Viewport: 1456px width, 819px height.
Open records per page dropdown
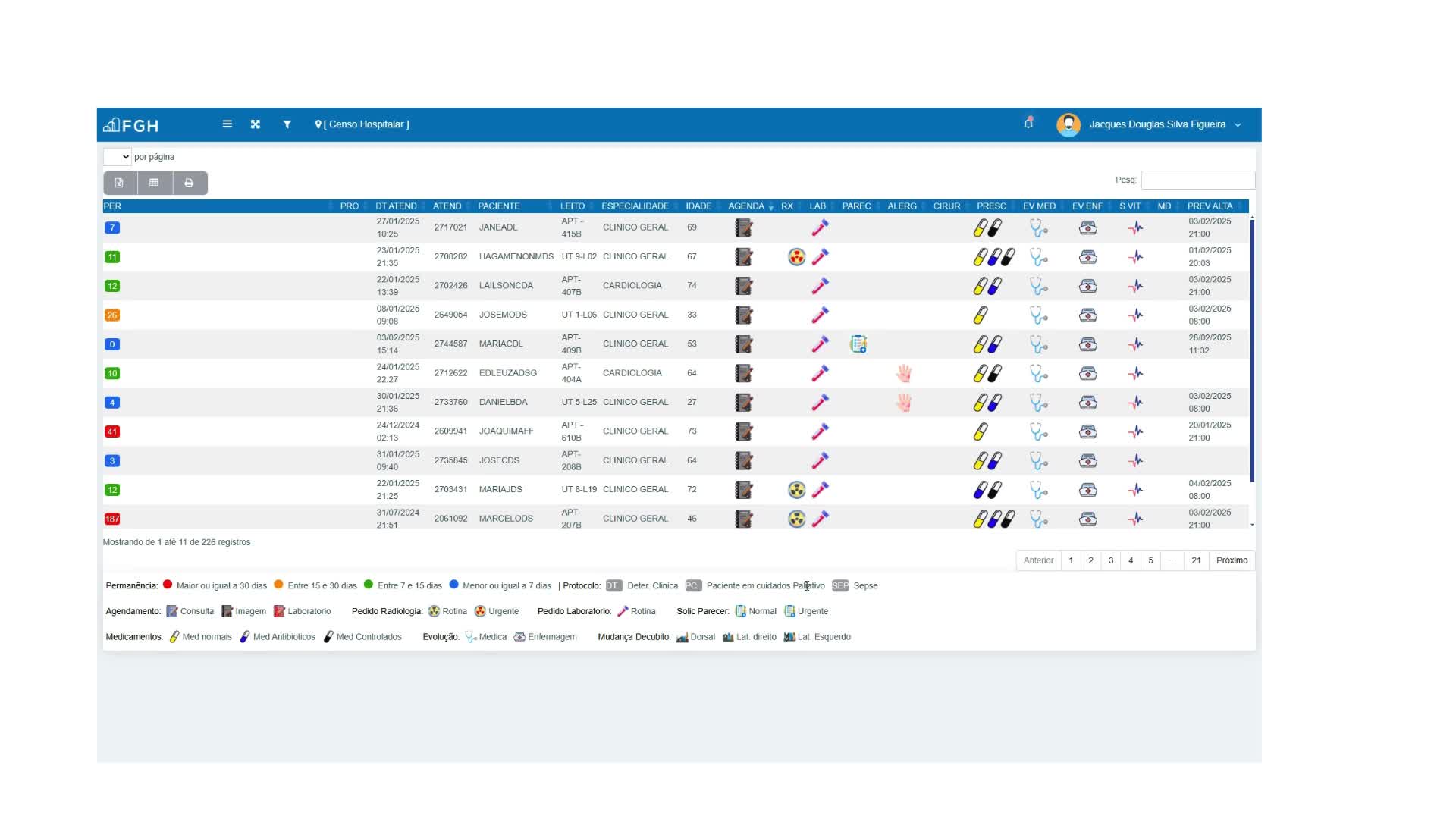[118, 157]
